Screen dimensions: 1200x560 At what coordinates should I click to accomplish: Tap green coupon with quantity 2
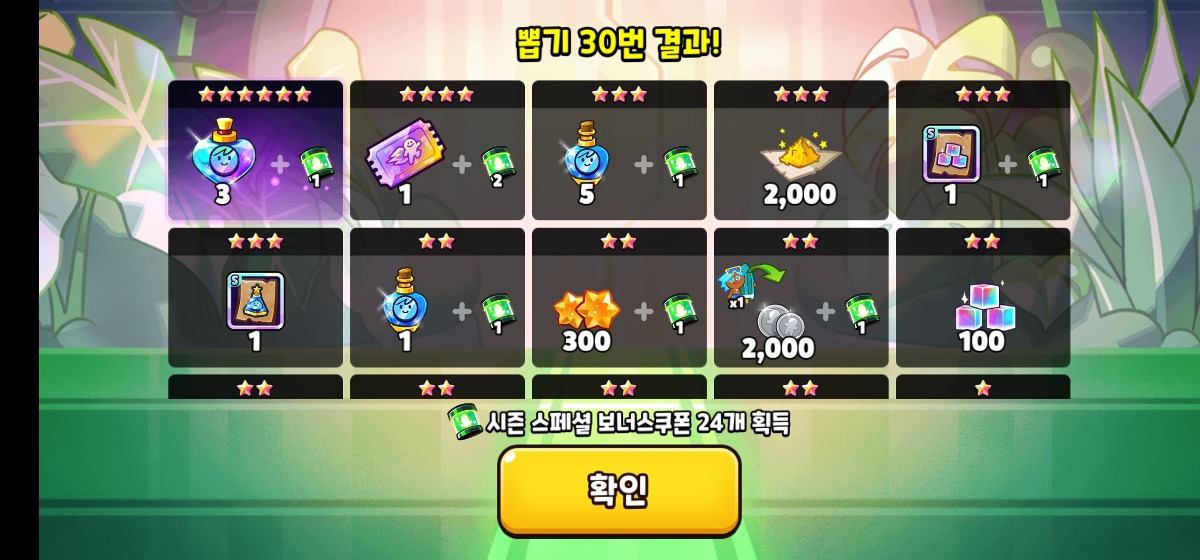pyautogui.click(x=499, y=166)
